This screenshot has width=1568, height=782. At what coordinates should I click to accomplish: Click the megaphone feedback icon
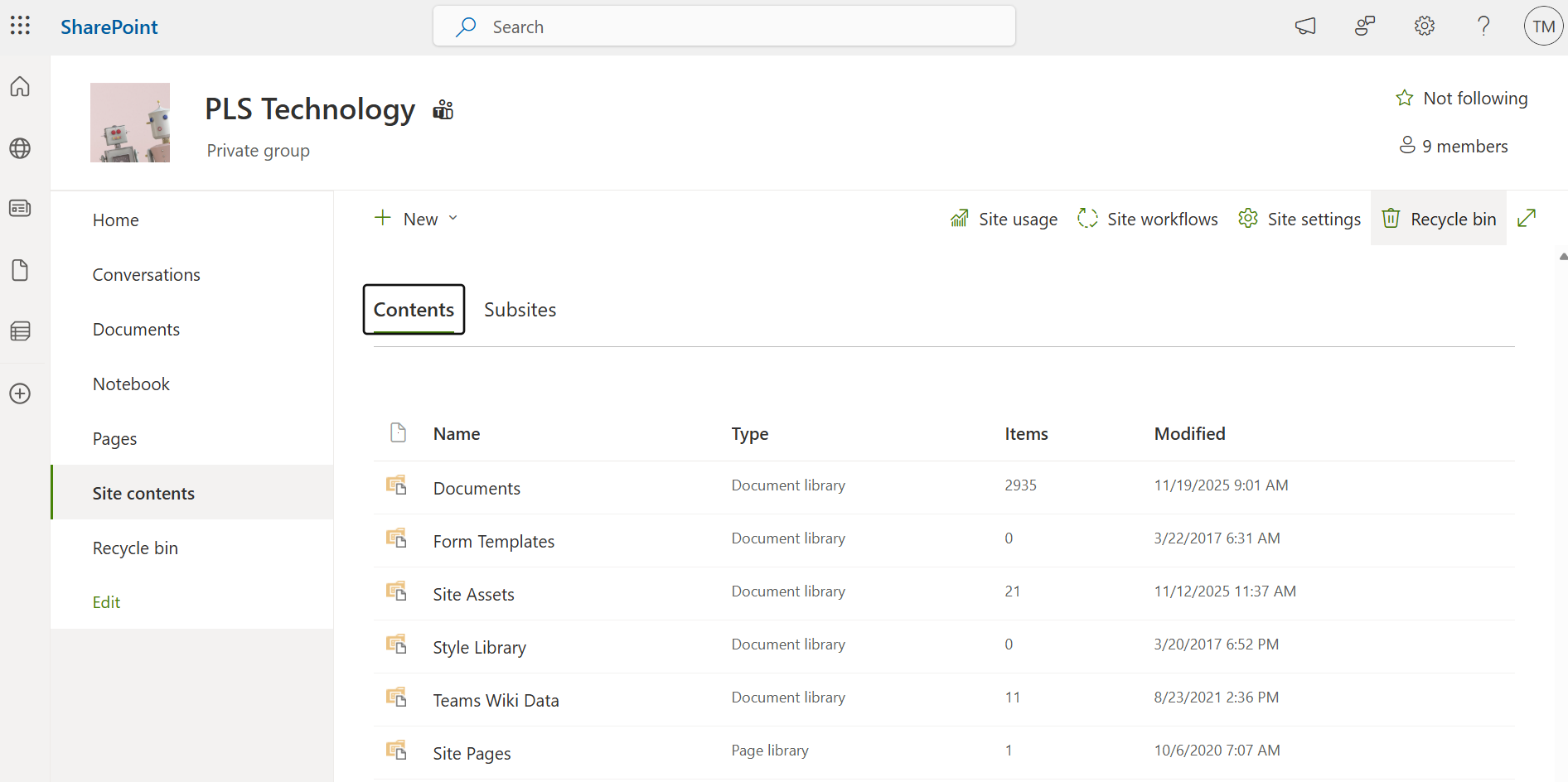click(1305, 27)
